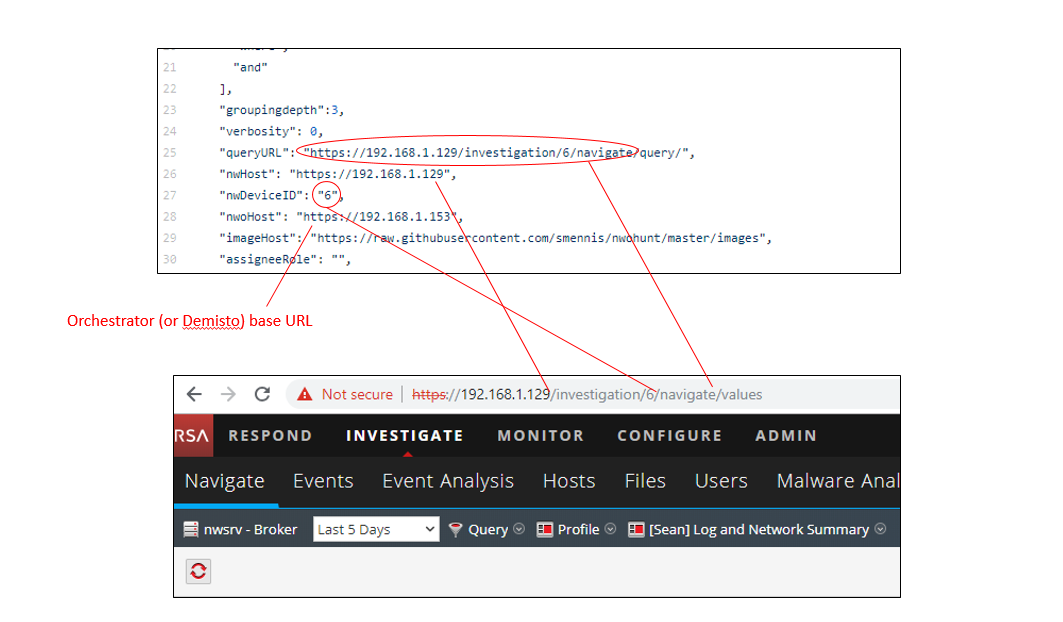Switch to the Navigate tab
This screenshot has height=622, width=1063.
pyautogui.click(x=224, y=481)
